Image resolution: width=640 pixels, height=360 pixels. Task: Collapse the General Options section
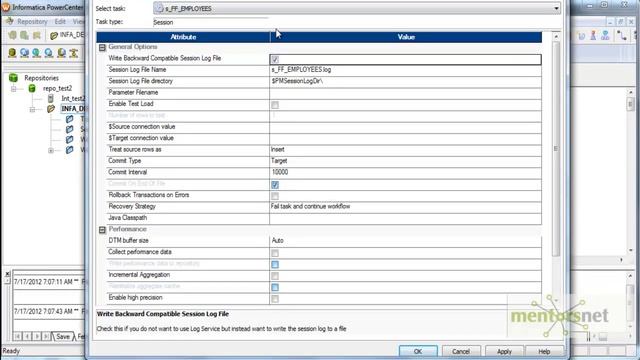coord(102,47)
